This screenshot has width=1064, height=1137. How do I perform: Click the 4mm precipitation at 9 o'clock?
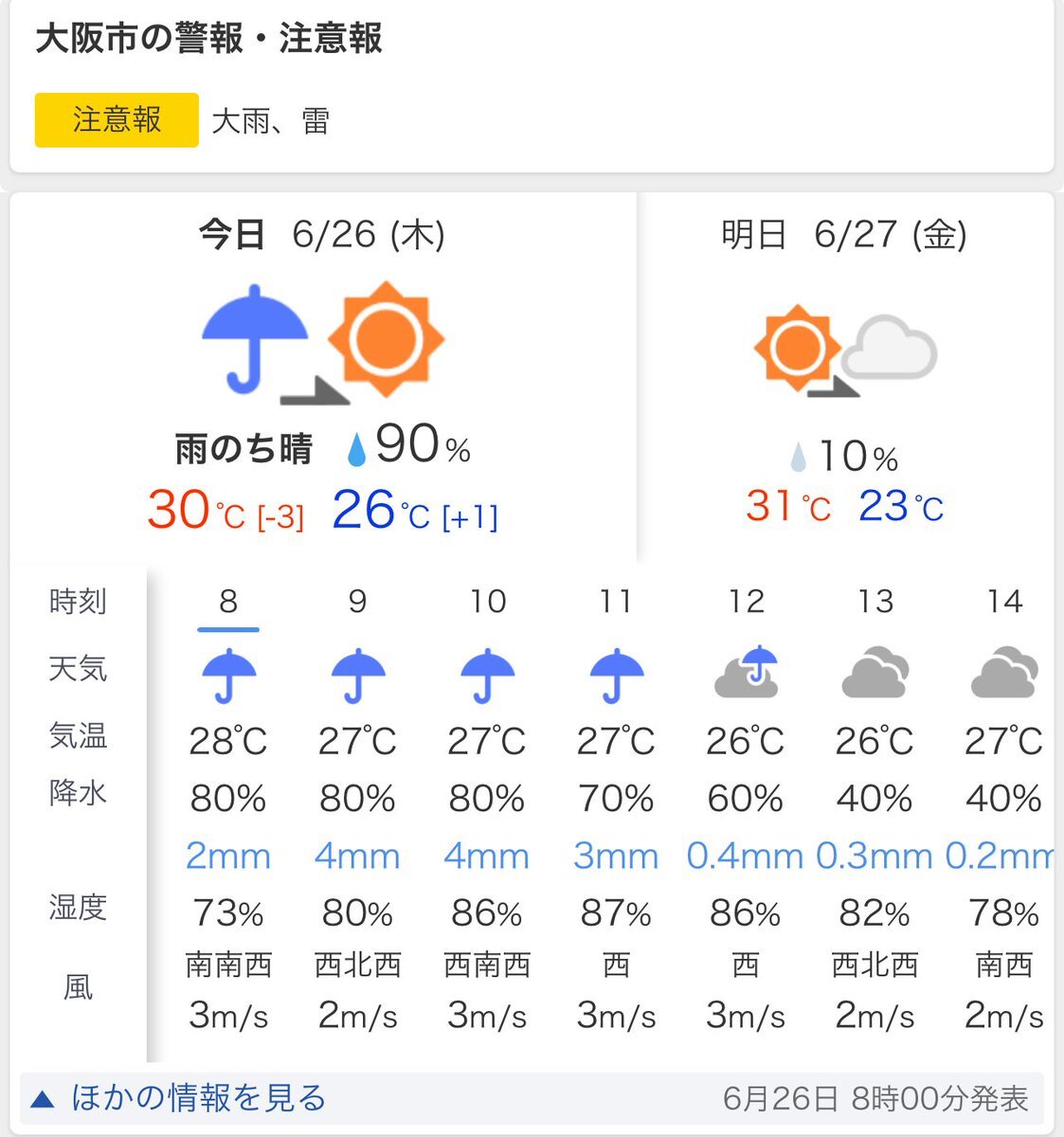point(357,857)
